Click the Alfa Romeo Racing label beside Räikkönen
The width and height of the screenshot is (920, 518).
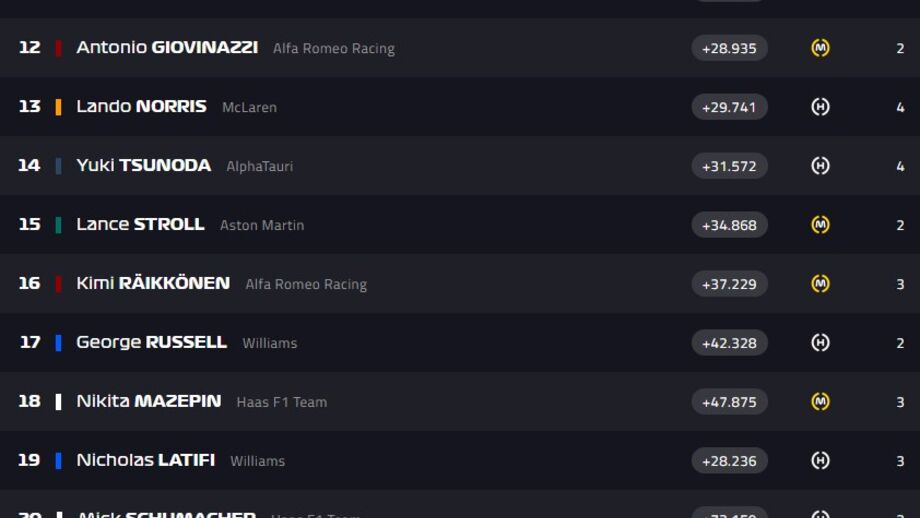306,285
